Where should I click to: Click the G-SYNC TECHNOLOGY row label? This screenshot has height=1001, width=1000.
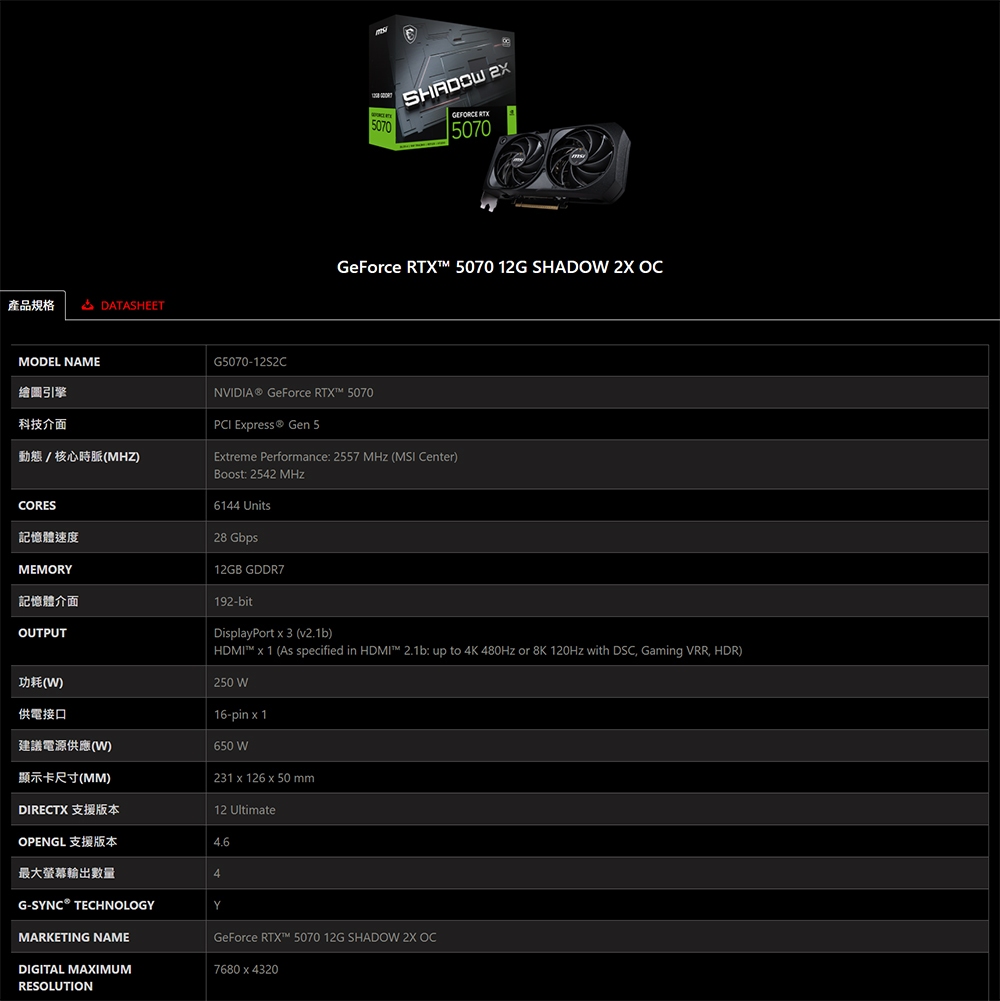point(86,905)
